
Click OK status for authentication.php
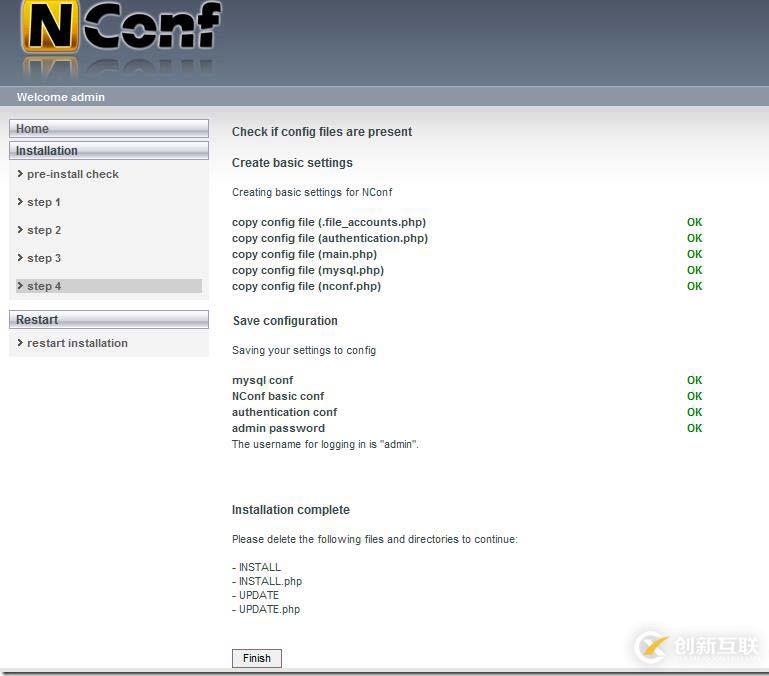[x=694, y=238]
